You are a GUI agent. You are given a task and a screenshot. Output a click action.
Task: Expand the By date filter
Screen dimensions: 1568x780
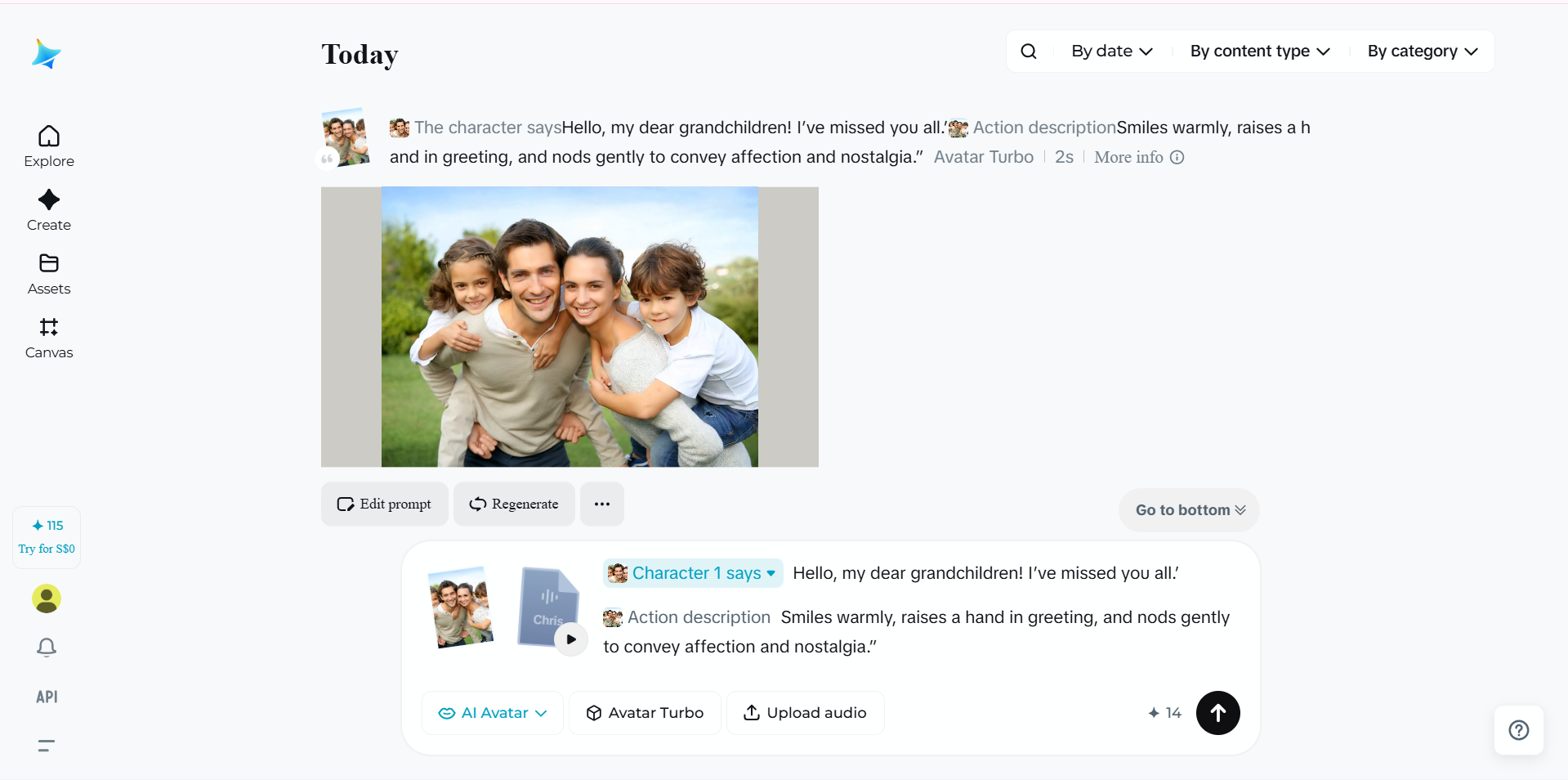coord(1112,52)
